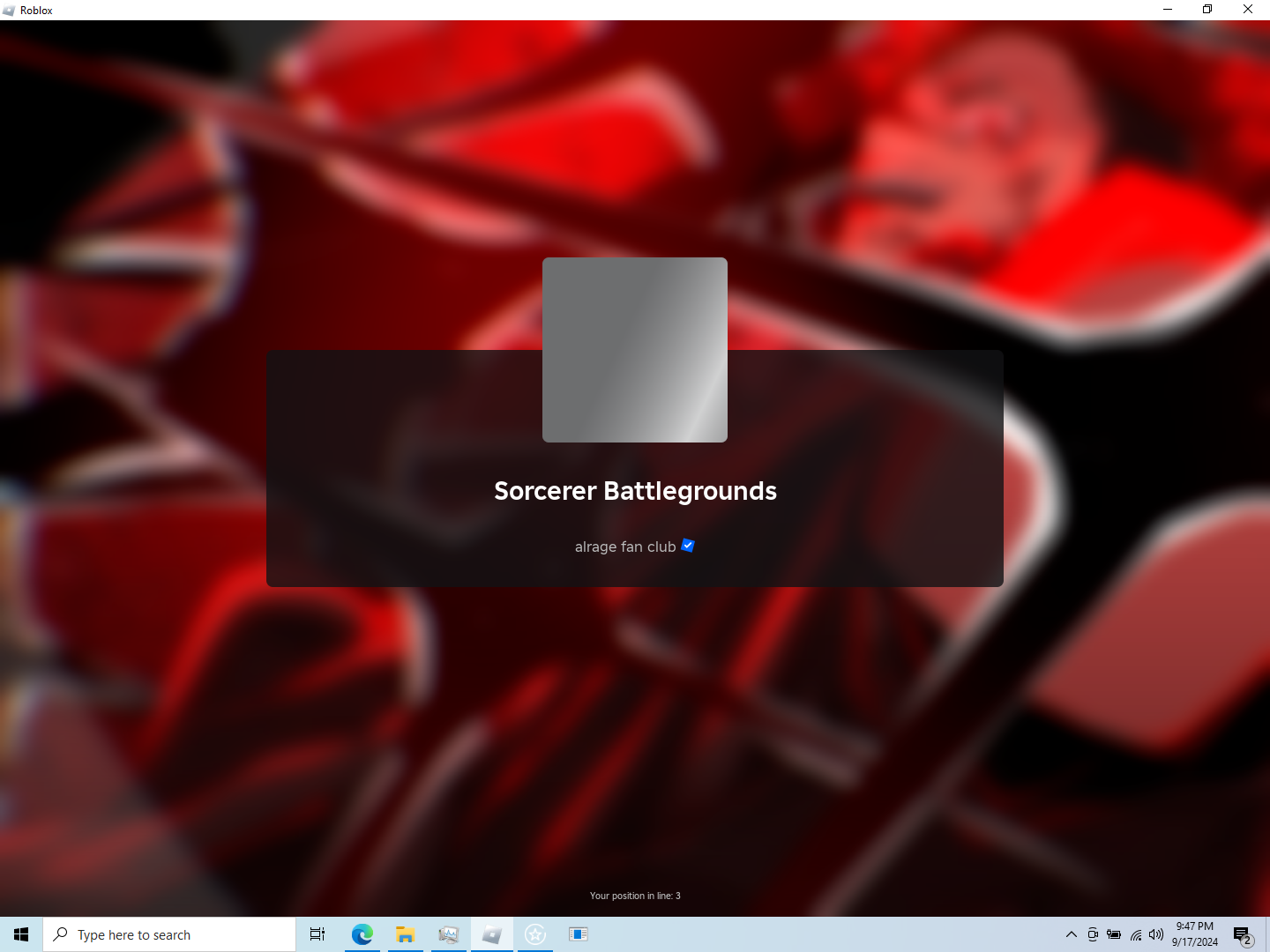Viewport: 1270px width, 952px height.
Task: Click the battery power tray icon
Action: pyautogui.click(x=1114, y=934)
